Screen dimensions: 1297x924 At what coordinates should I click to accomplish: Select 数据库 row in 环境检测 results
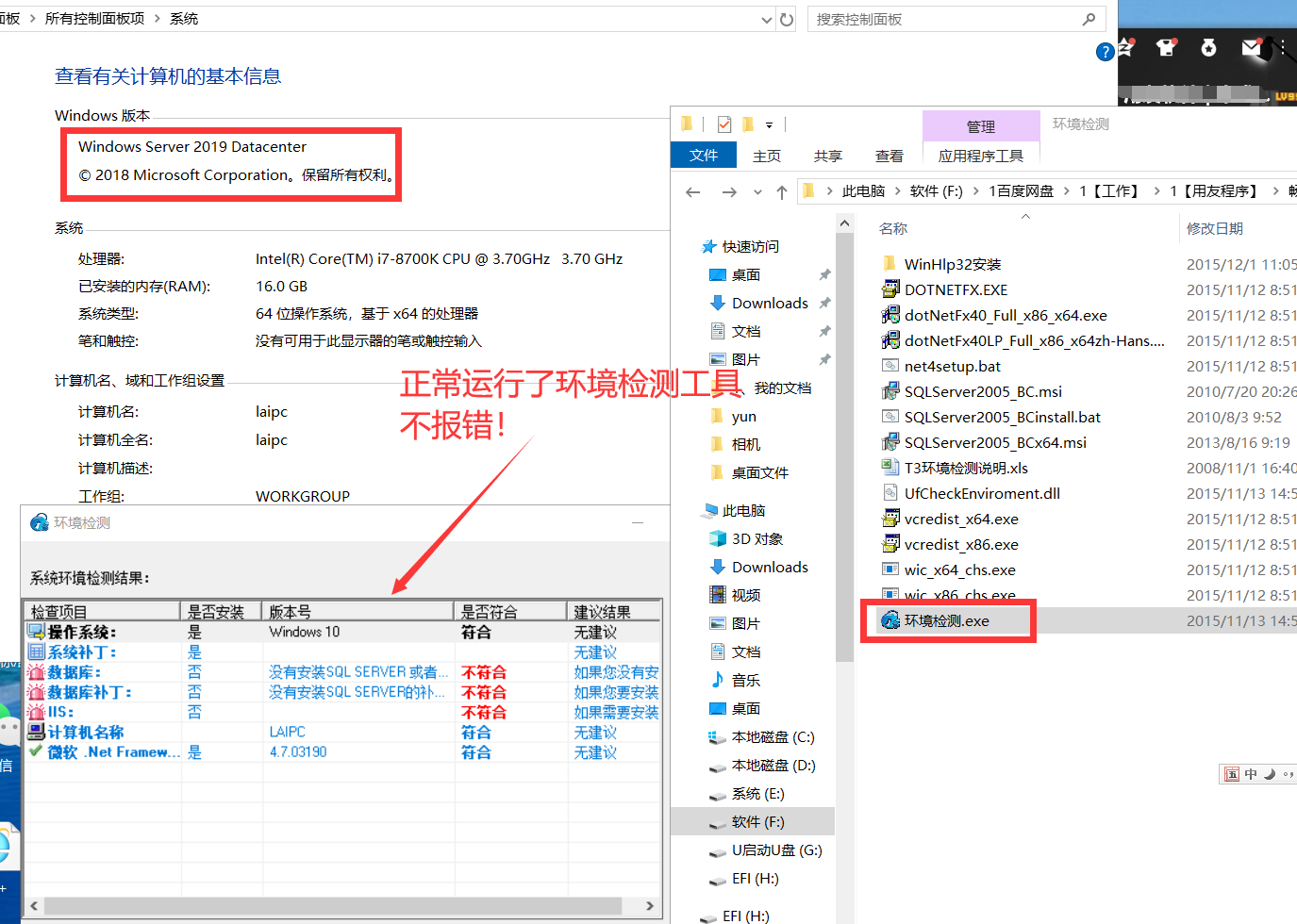(x=342, y=672)
